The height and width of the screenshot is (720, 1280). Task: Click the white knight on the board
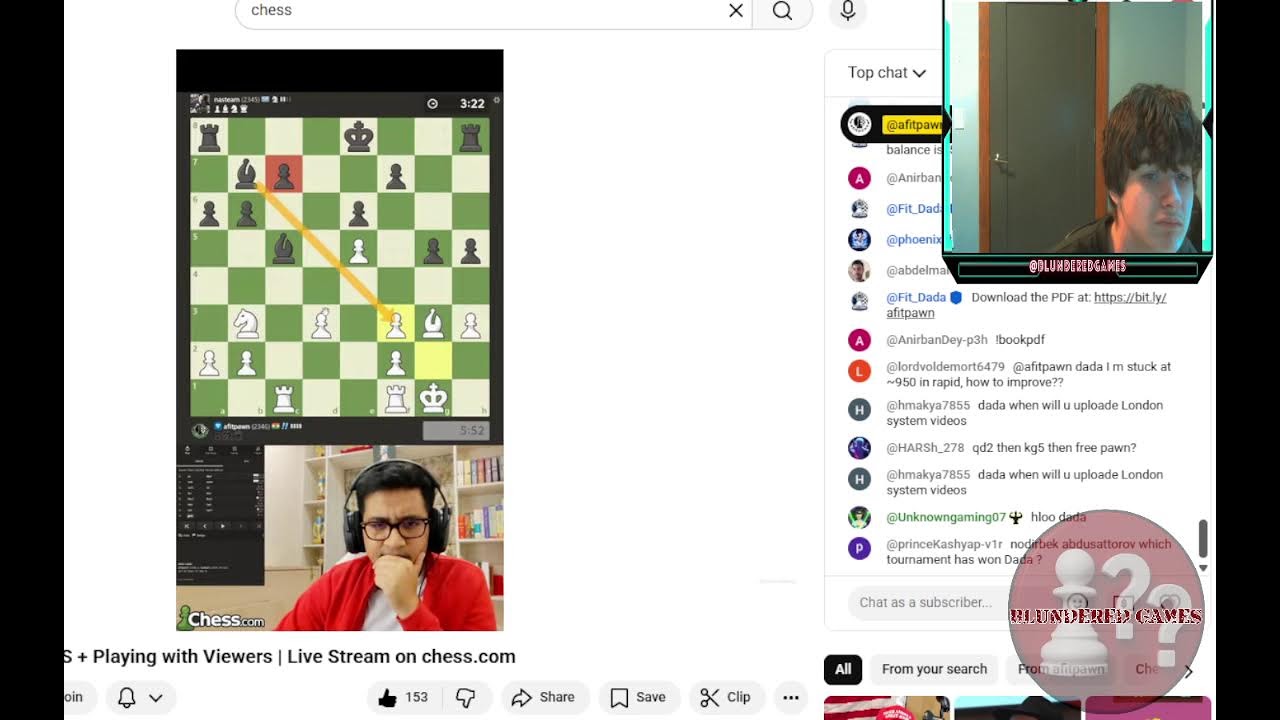coord(246,322)
